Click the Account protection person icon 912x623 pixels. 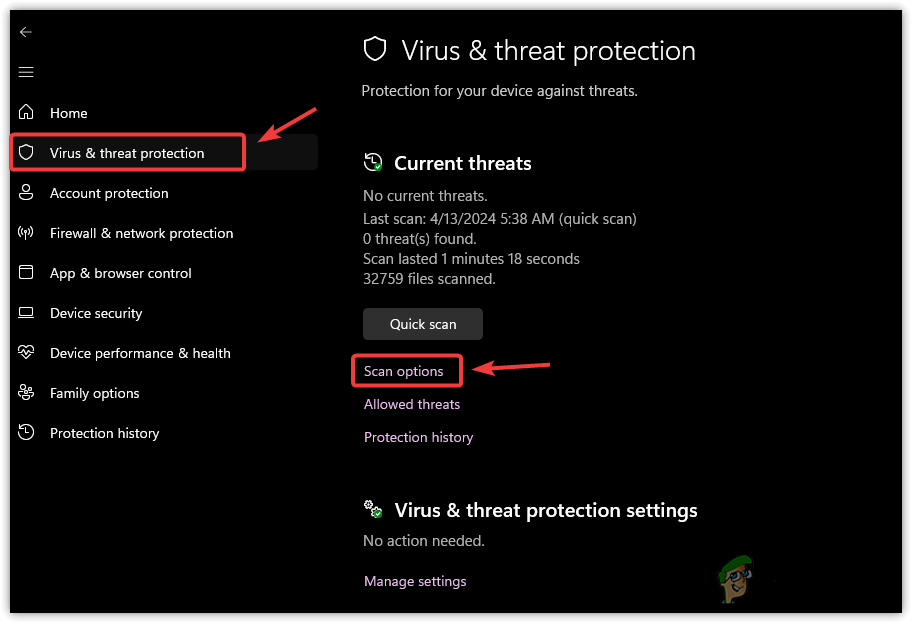(27, 193)
